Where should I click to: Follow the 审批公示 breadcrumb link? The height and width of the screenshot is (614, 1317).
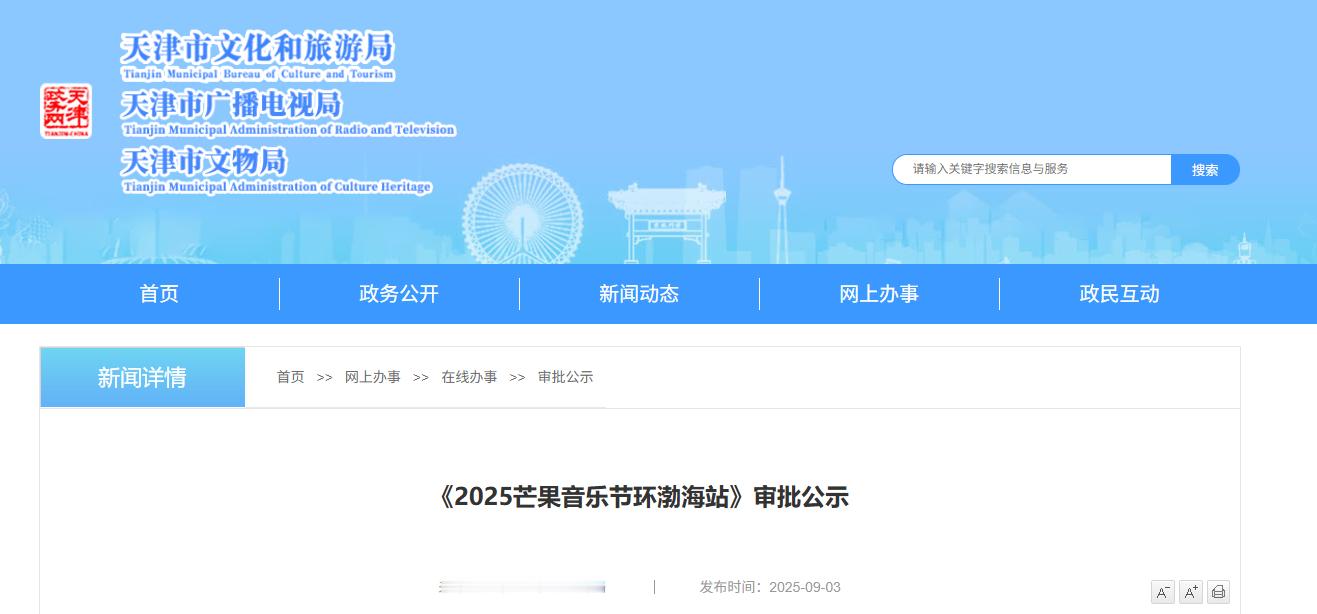coord(566,377)
